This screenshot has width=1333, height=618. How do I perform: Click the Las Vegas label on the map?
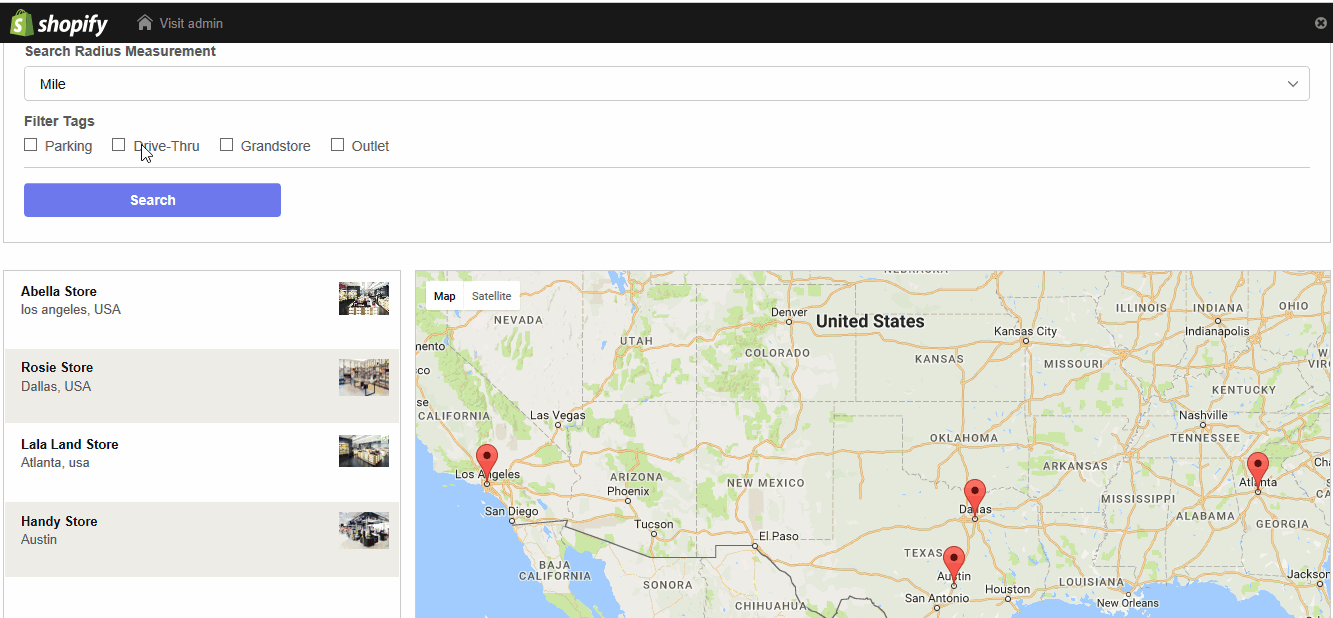coord(557,415)
